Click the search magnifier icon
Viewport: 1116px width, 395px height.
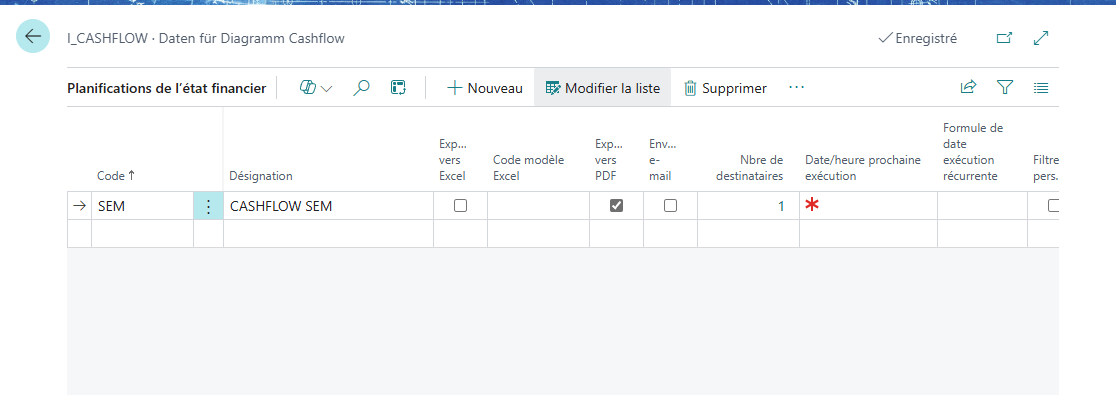pyautogui.click(x=362, y=88)
